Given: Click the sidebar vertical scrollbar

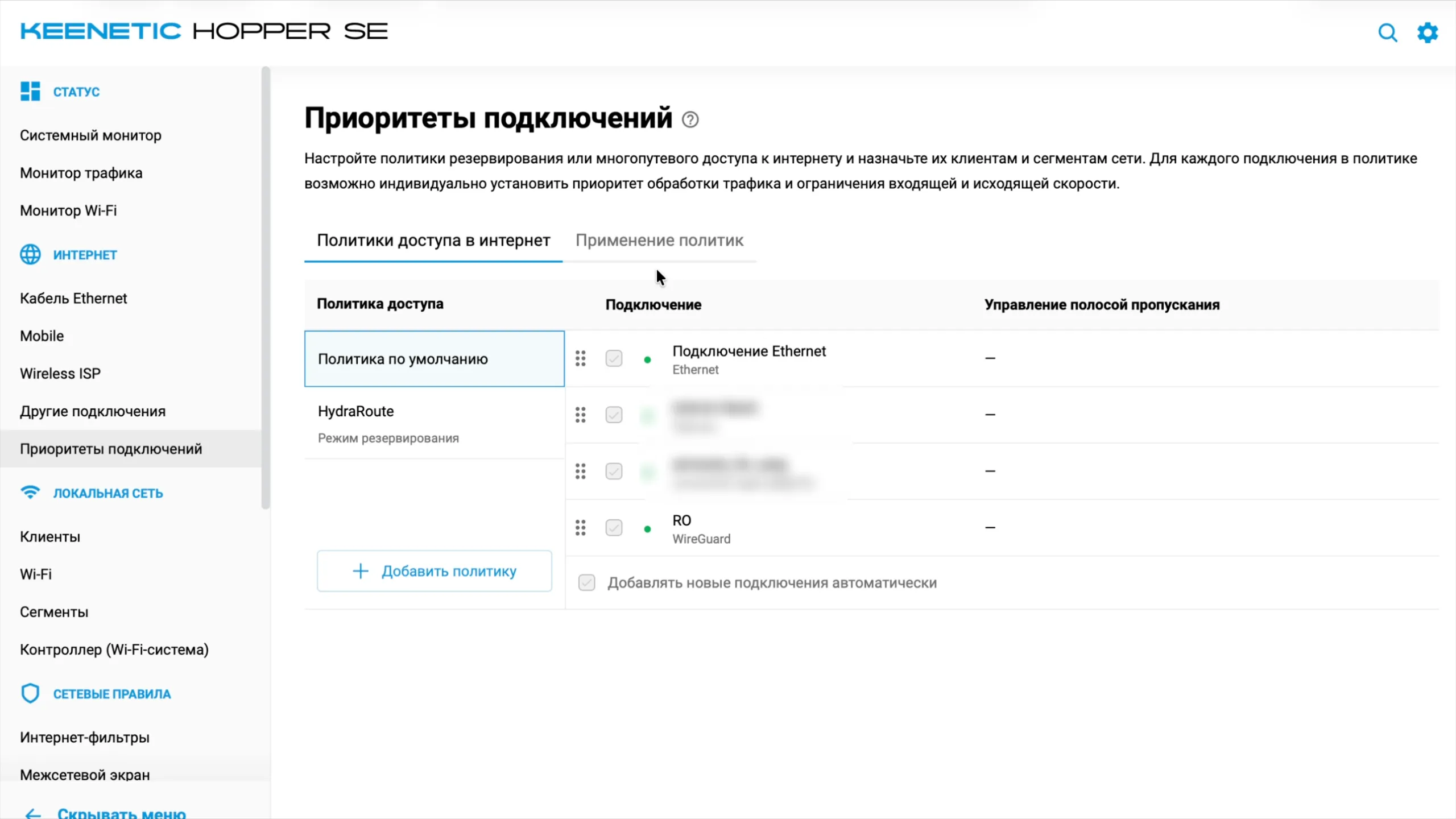Looking at the screenshot, I should click(x=266, y=287).
